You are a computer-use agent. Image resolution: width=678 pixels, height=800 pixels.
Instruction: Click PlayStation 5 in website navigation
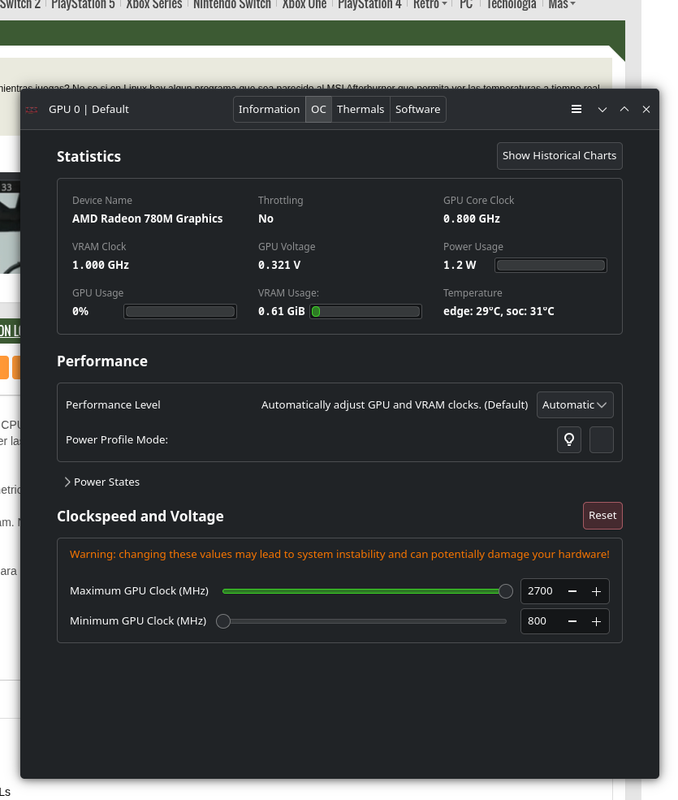point(83,5)
